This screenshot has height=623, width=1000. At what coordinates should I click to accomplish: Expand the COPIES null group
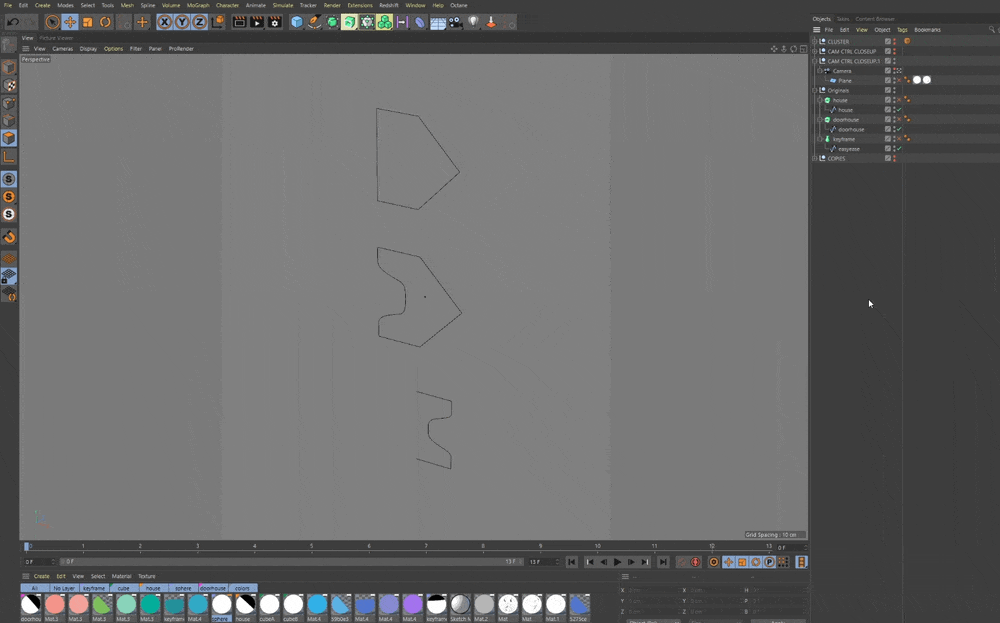click(x=814, y=158)
